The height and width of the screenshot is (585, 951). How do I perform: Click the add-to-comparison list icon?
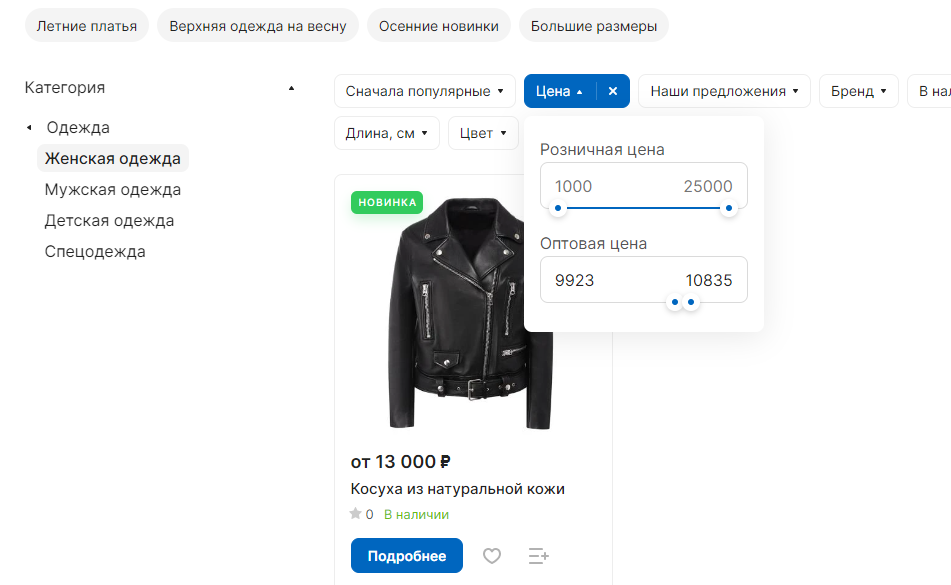[538, 556]
